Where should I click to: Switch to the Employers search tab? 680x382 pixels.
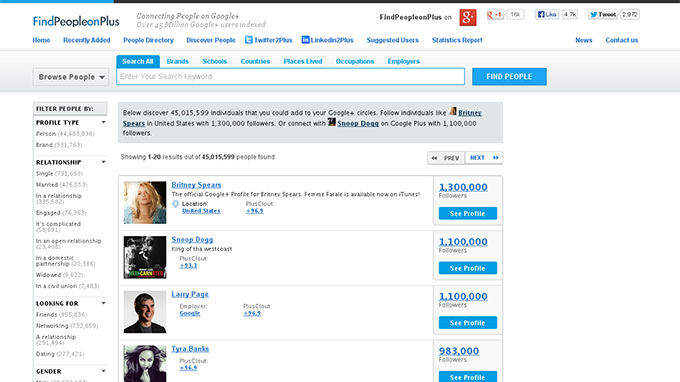point(403,62)
